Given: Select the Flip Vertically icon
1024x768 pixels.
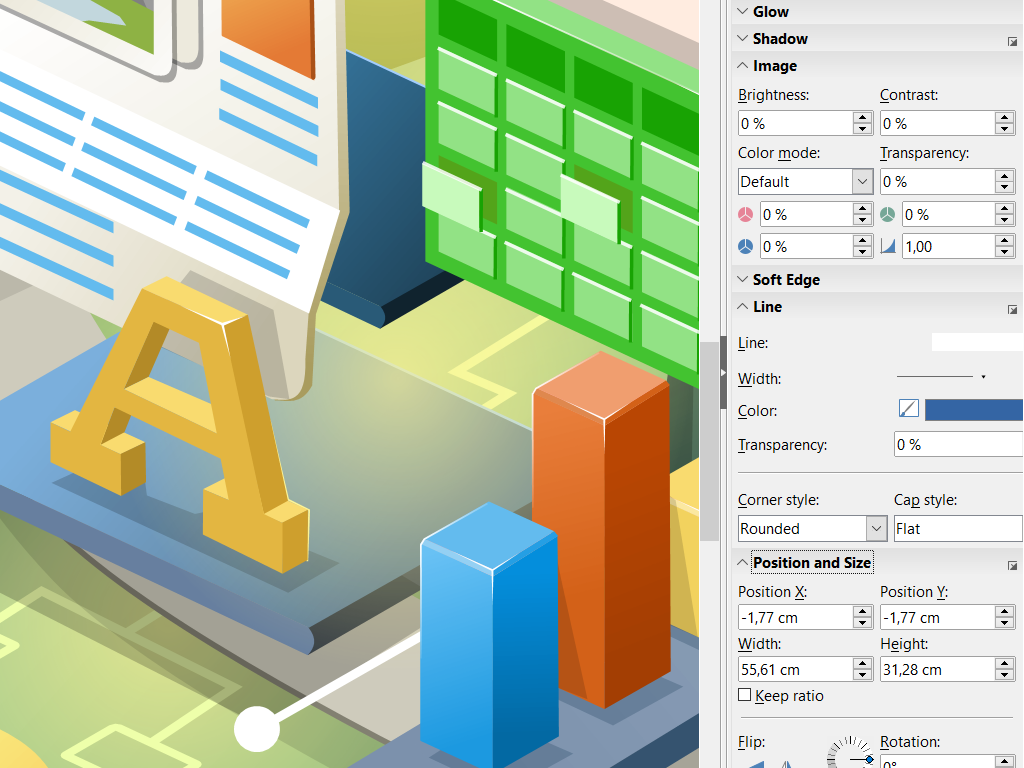Looking at the screenshot, I should (757, 762).
